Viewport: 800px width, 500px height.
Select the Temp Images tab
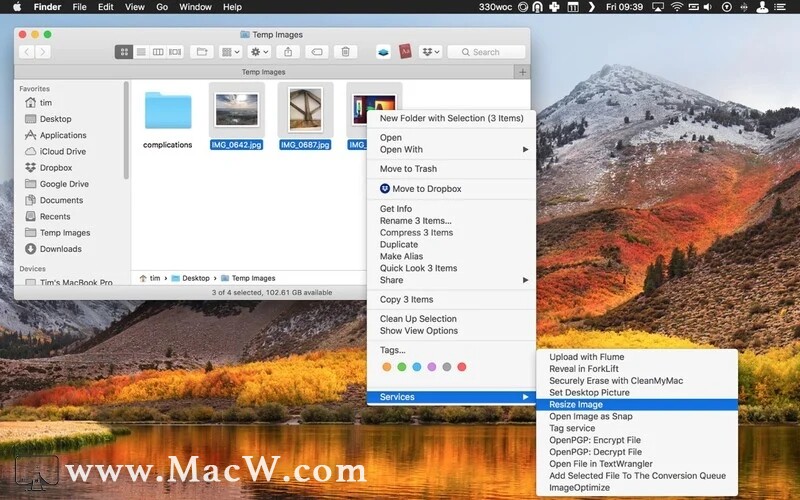tap(264, 72)
